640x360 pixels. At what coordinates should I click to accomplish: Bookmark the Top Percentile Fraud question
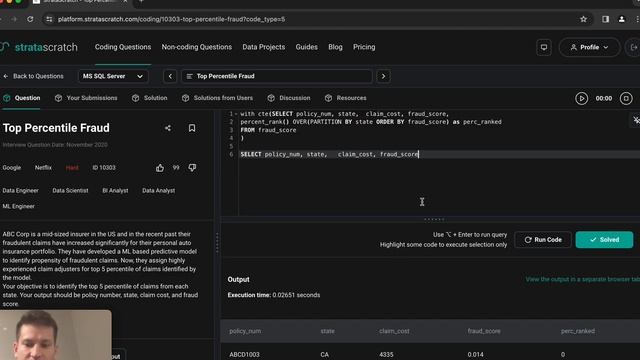click(192, 128)
